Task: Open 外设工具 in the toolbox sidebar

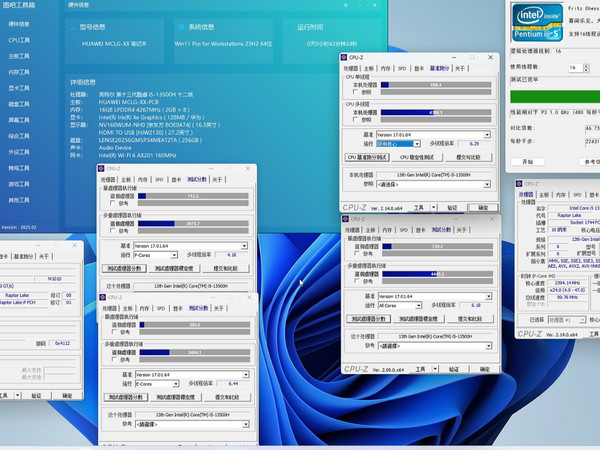Action: (19, 152)
